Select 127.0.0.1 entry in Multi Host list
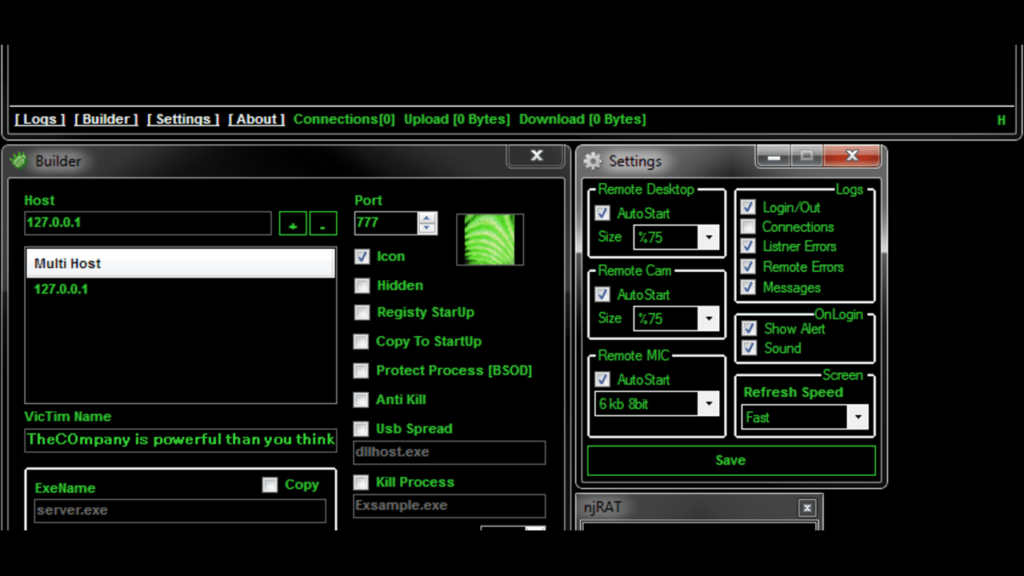The width and height of the screenshot is (1024, 576). click(x=61, y=289)
